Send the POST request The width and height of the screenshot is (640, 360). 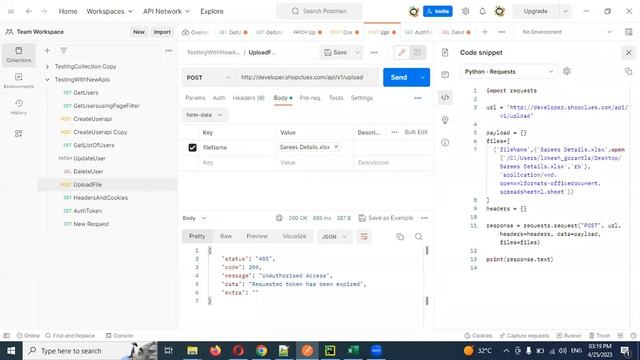coord(399,78)
